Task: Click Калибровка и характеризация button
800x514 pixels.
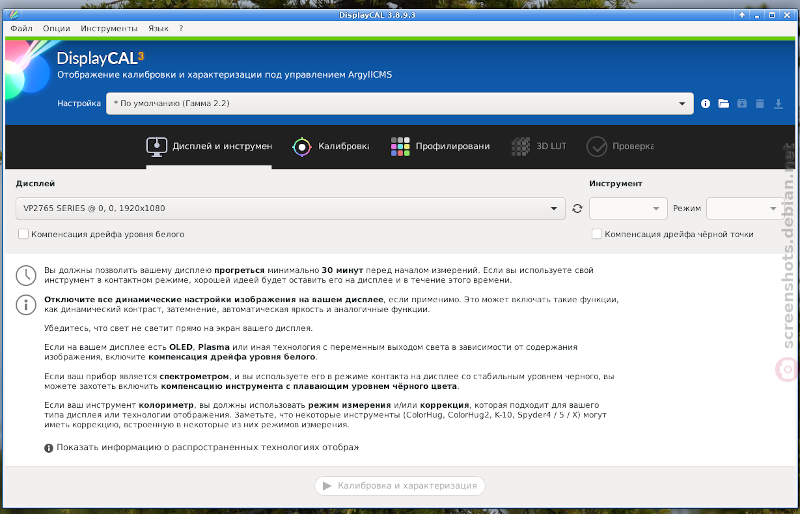Action: 400,485
